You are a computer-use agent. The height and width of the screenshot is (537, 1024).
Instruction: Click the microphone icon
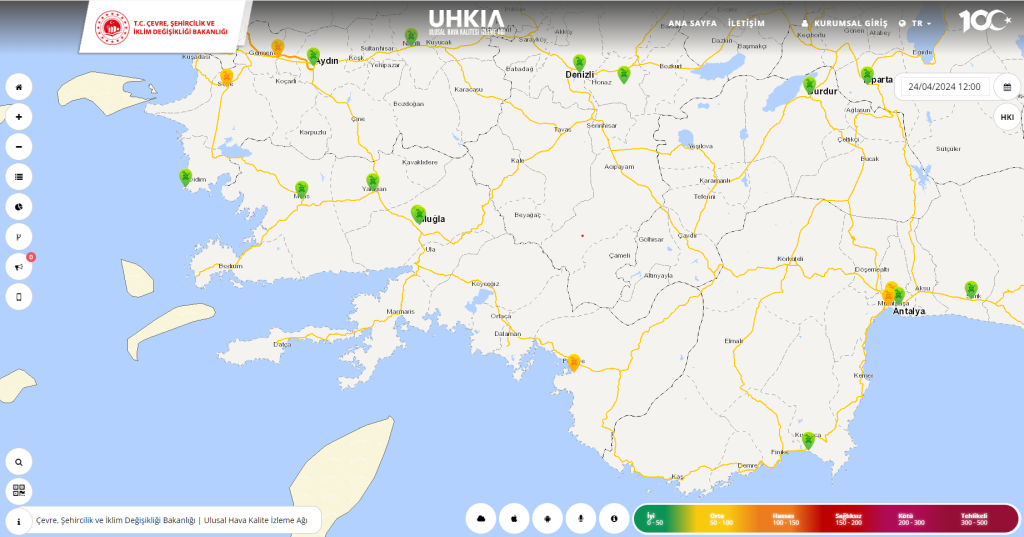[581, 519]
